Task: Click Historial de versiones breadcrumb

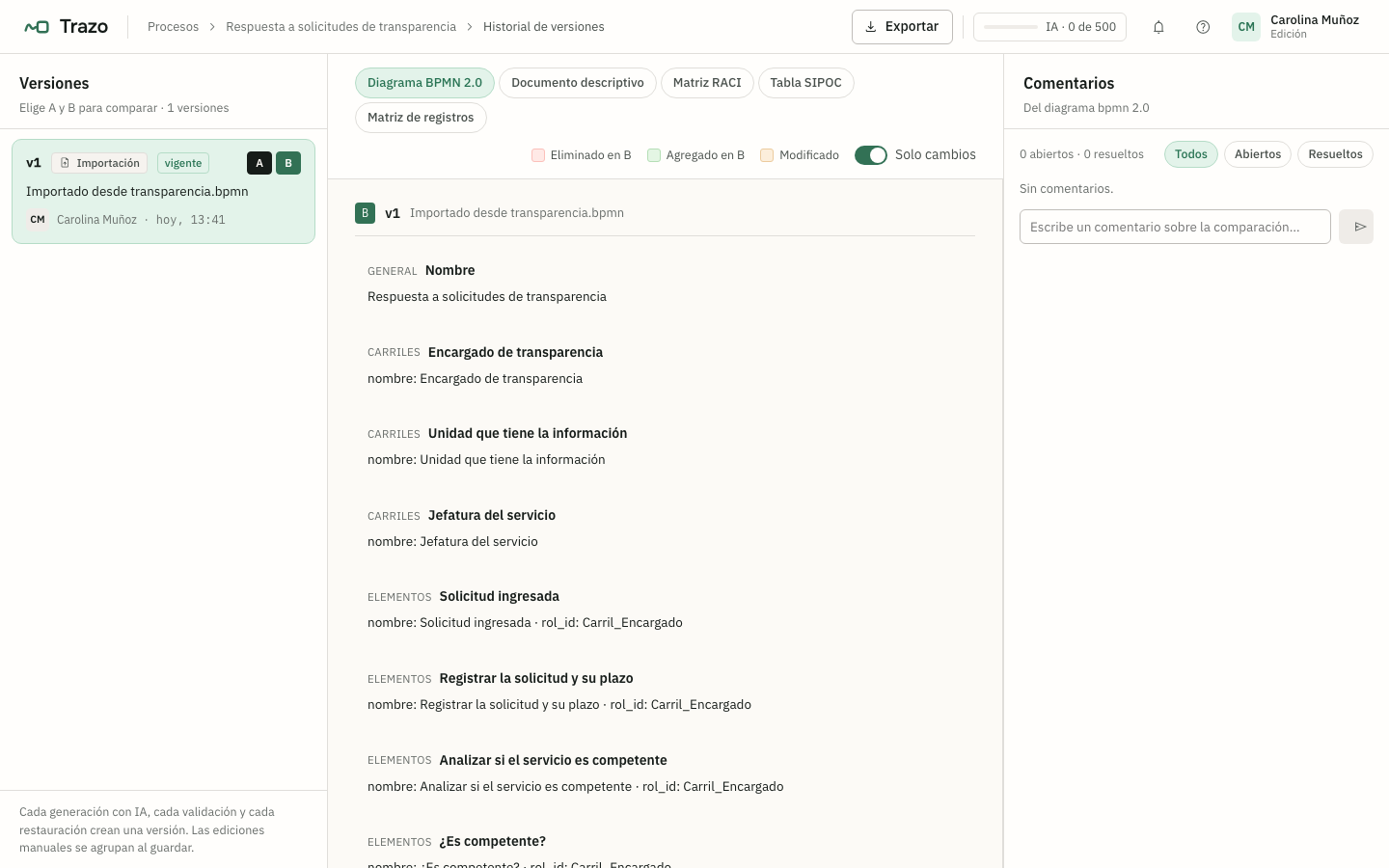Action: point(544,27)
